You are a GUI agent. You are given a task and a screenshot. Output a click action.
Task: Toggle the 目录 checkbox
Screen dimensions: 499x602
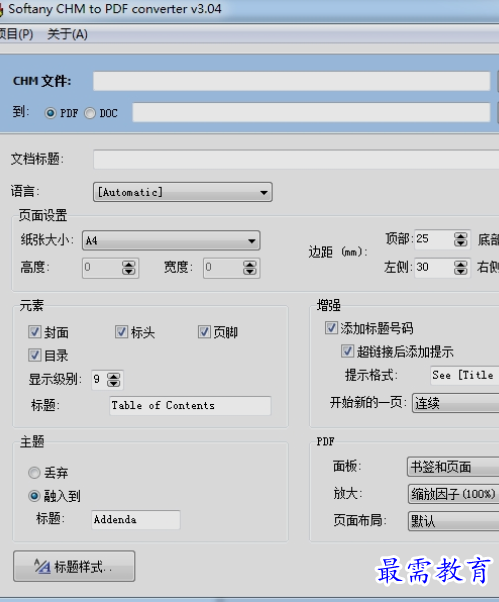(x=35, y=355)
